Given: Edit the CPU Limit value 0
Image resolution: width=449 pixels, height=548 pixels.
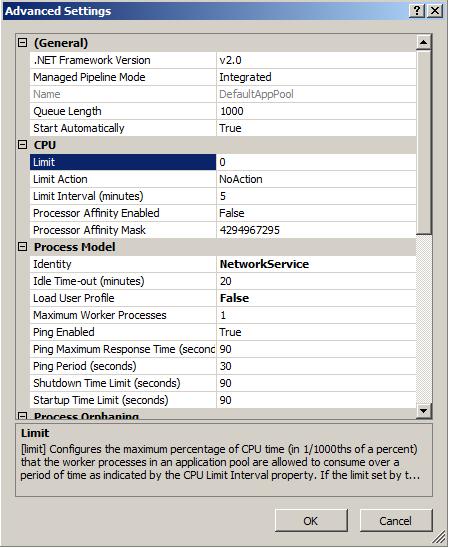Looking at the screenshot, I should coord(316,162).
